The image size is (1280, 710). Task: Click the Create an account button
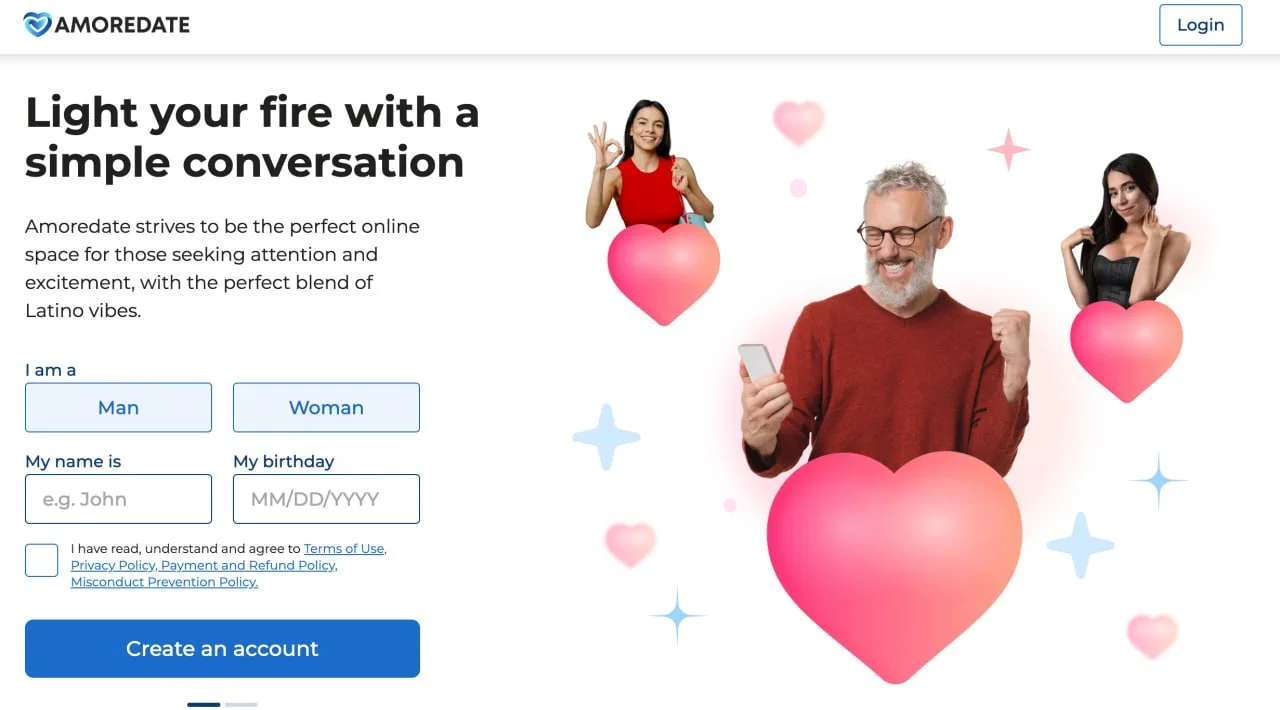pyautogui.click(x=222, y=648)
